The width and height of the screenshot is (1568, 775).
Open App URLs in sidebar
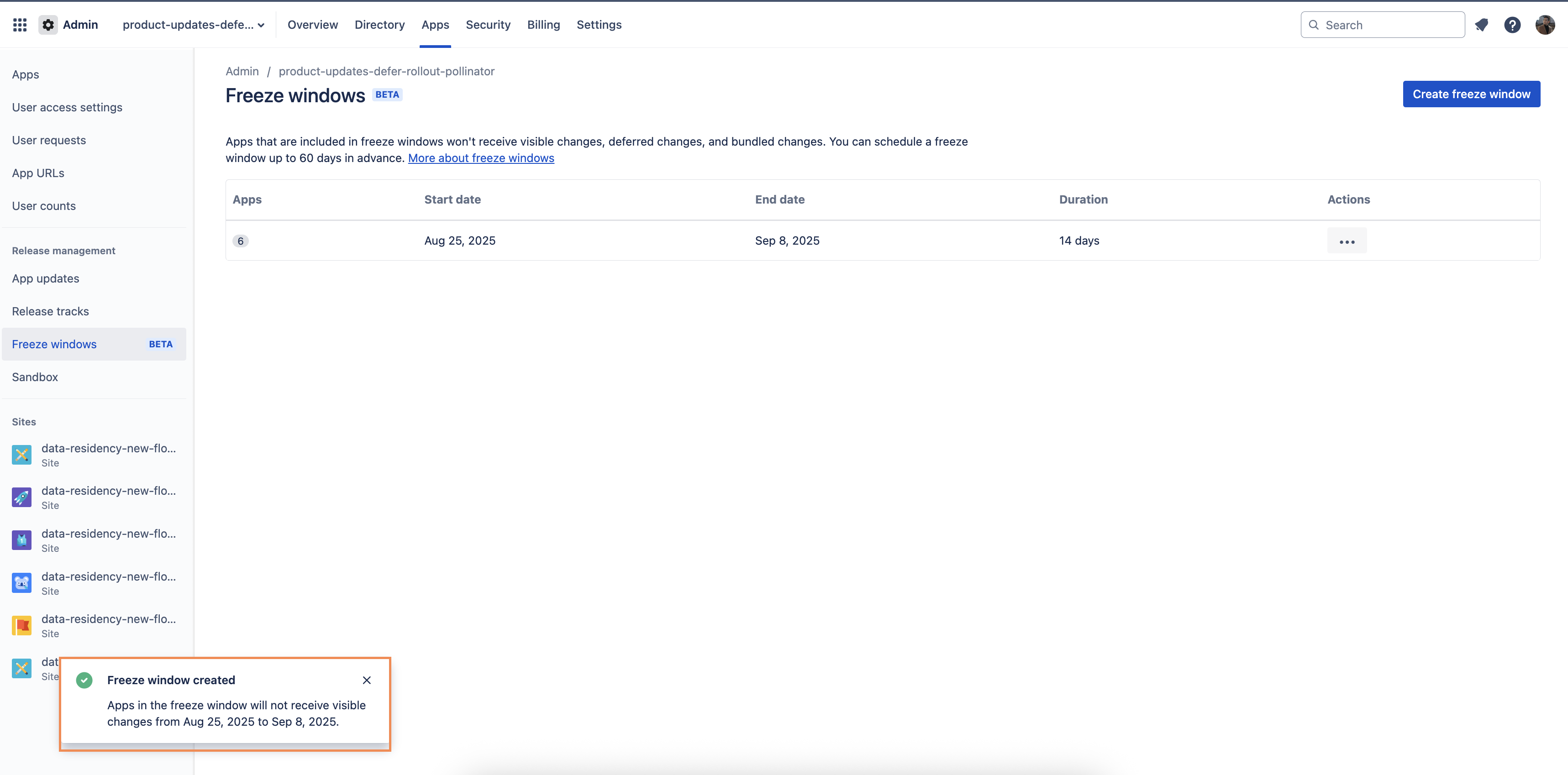94,173
